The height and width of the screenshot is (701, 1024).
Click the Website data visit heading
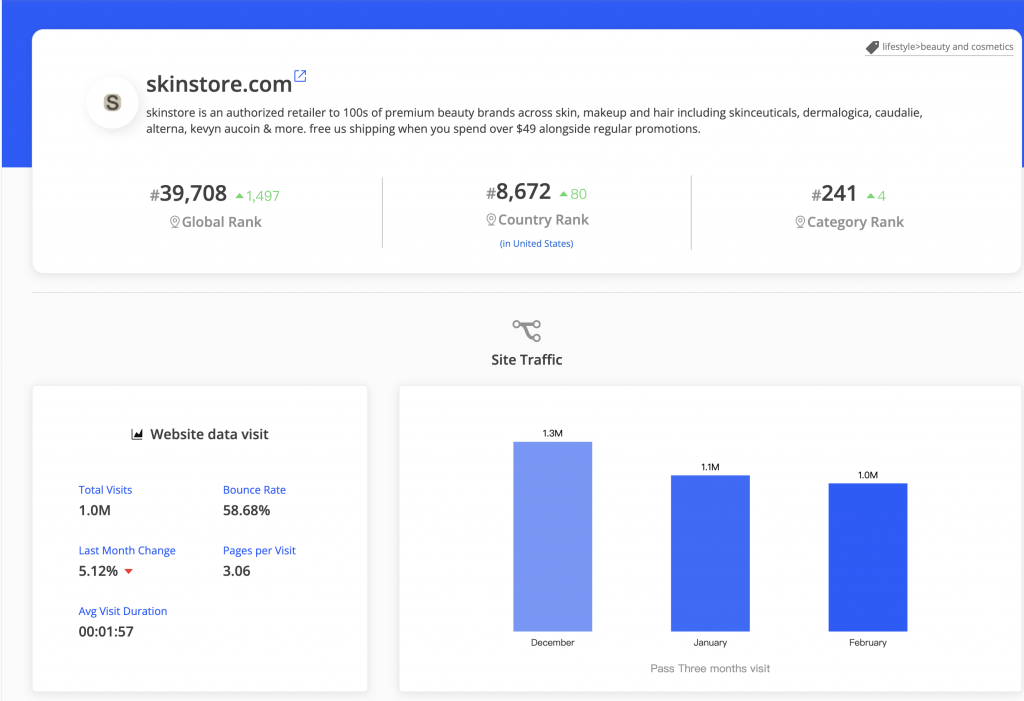pos(209,434)
